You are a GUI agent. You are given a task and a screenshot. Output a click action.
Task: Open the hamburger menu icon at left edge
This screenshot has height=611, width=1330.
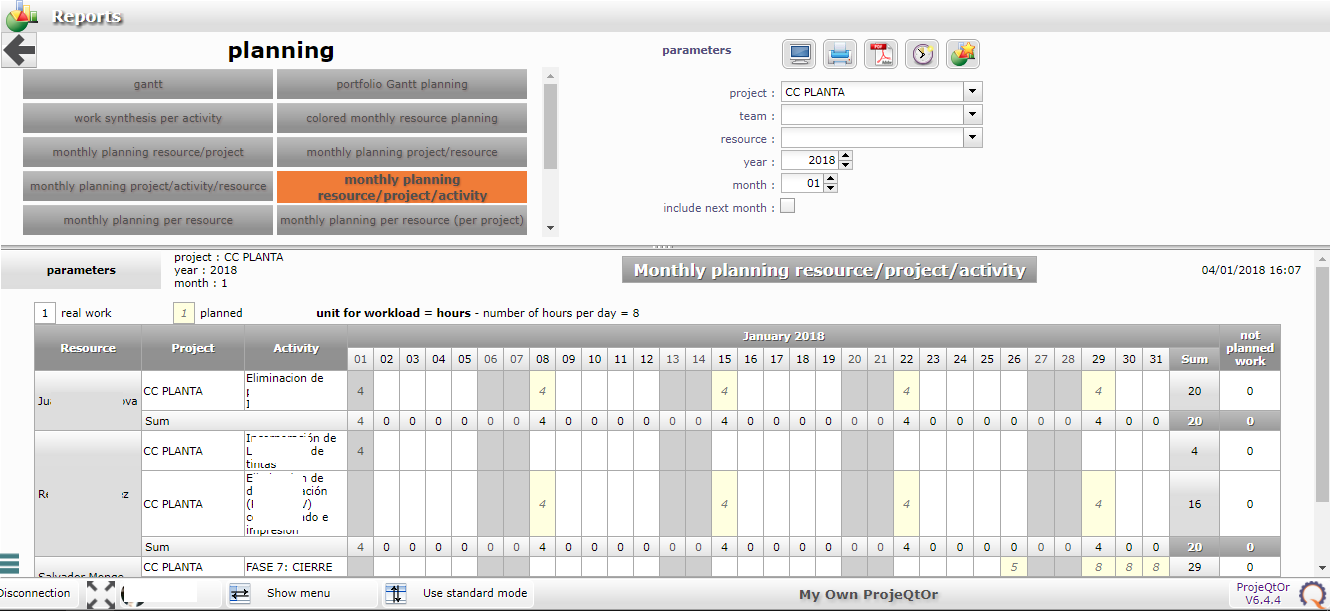[10, 564]
